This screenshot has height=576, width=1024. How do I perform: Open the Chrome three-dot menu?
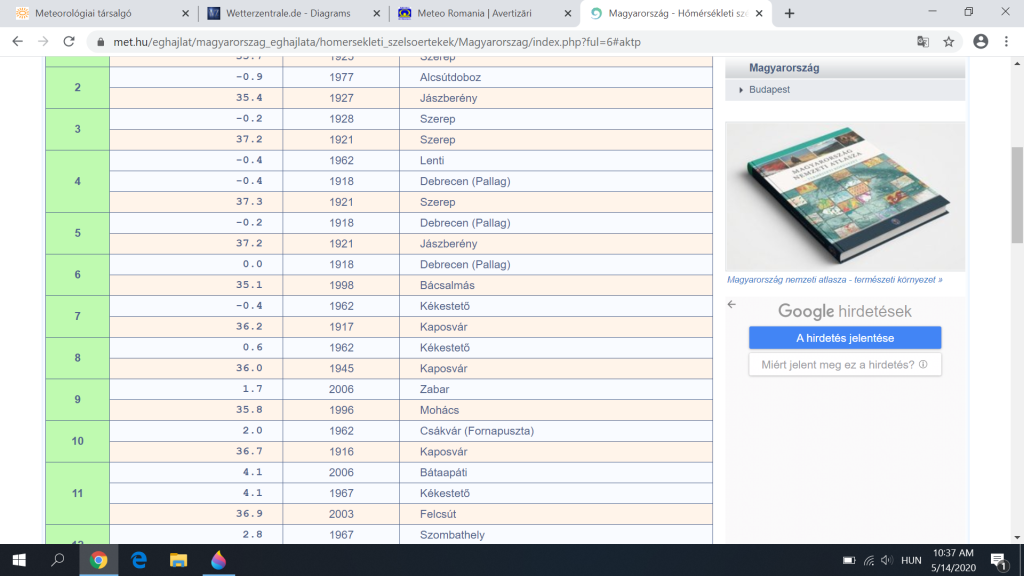pyautogui.click(x=1007, y=42)
